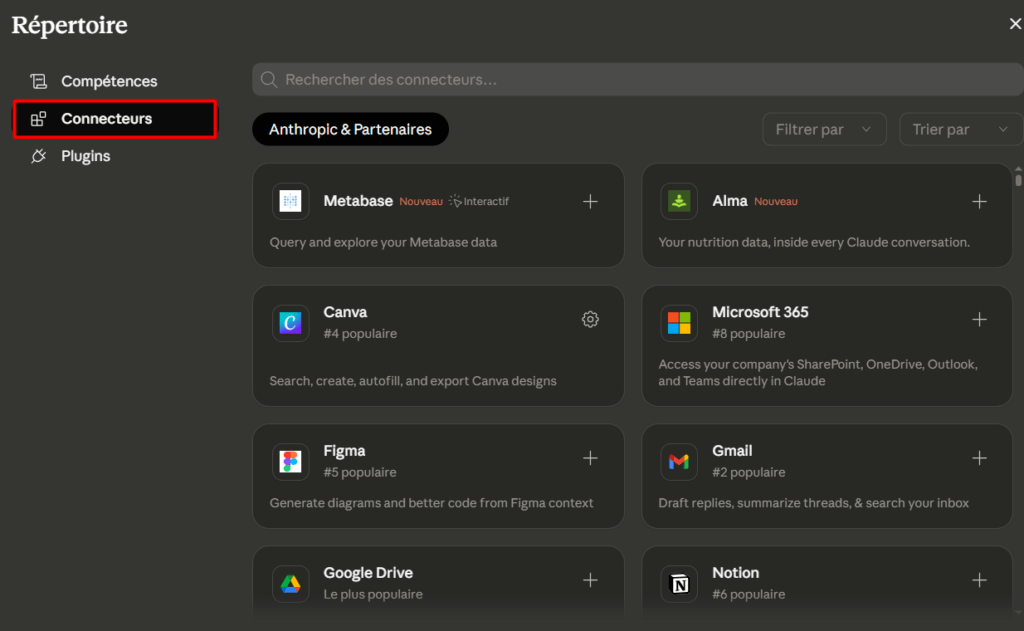Open the Filtrer par dropdown
Viewport: 1024px width, 631px height.
(824, 129)
